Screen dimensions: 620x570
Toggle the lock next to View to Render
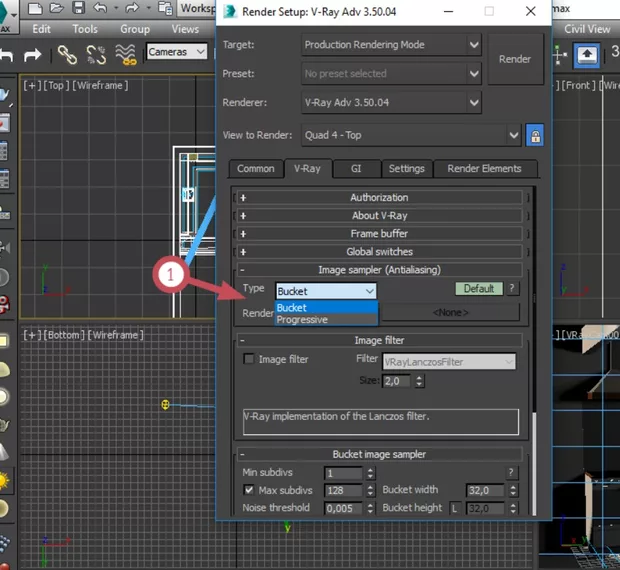pyautogui.click(x=536, y=135)
